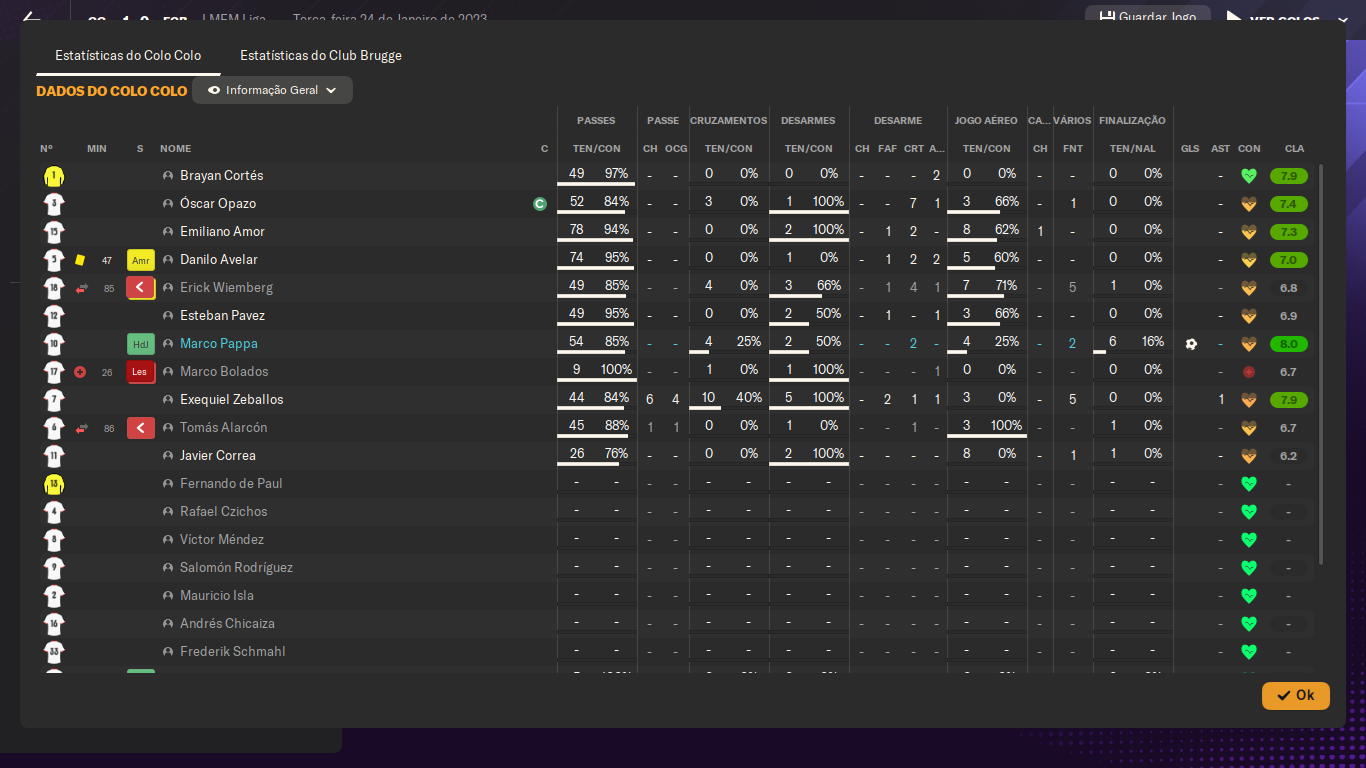Click Brayan Cortés 7.9 rating badge

(x=1289, y=176)
